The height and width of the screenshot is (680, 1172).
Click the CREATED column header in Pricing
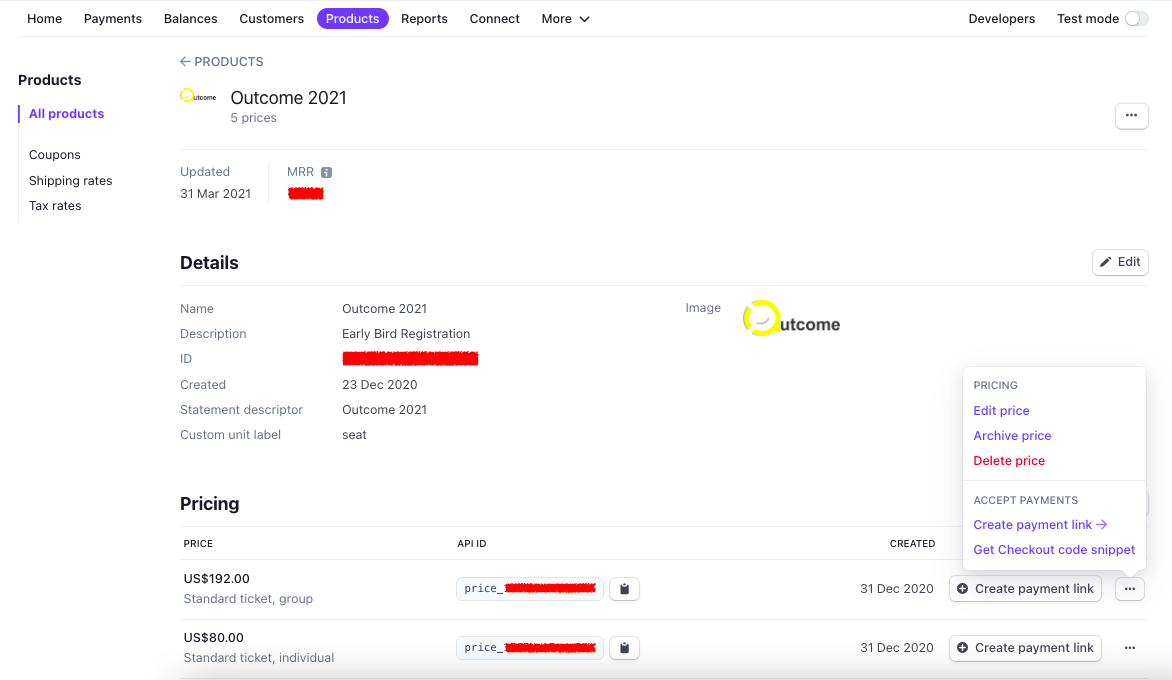coord(912,544)
